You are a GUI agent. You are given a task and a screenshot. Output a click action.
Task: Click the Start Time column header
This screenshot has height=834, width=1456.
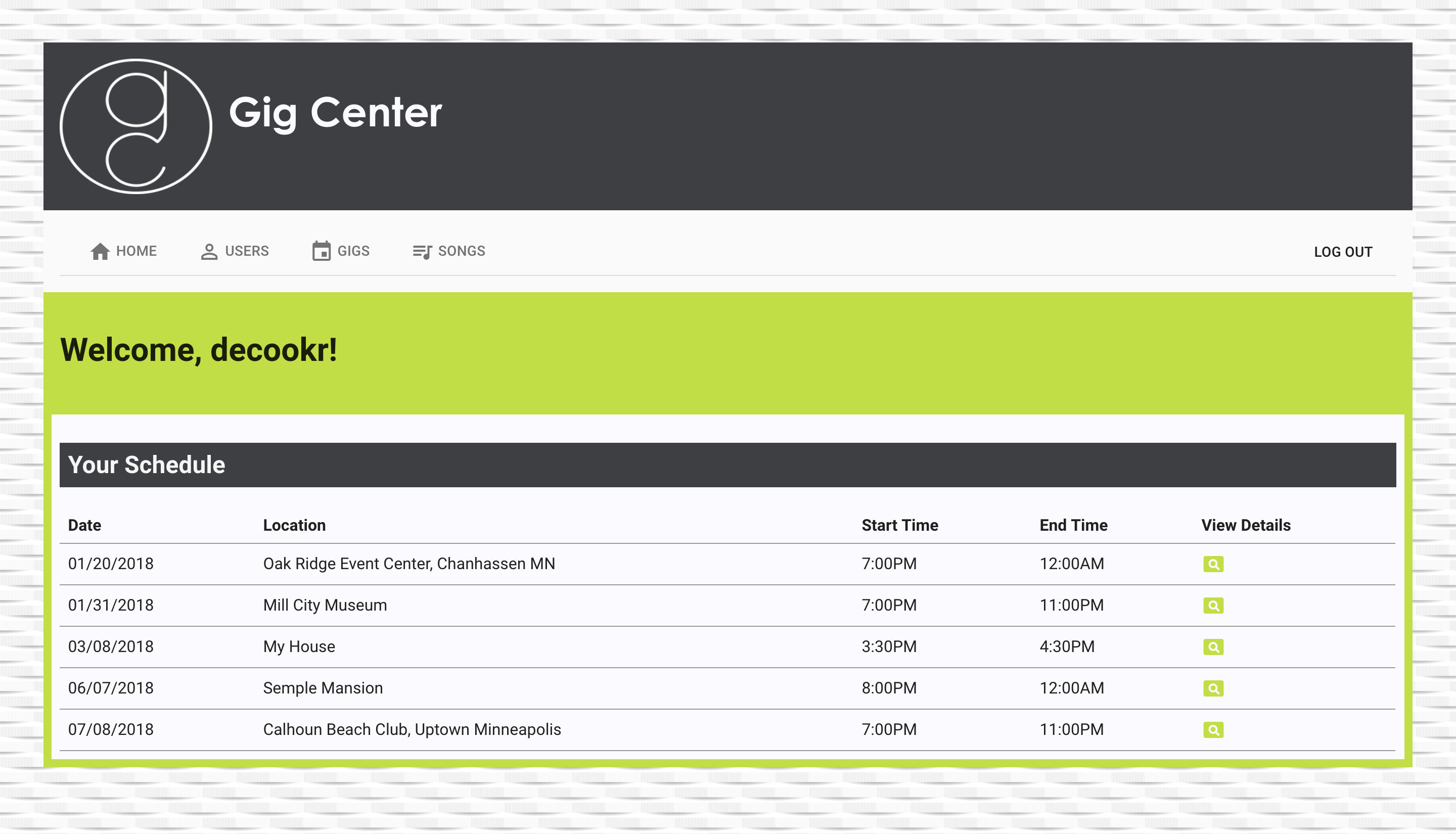(899, 525)
